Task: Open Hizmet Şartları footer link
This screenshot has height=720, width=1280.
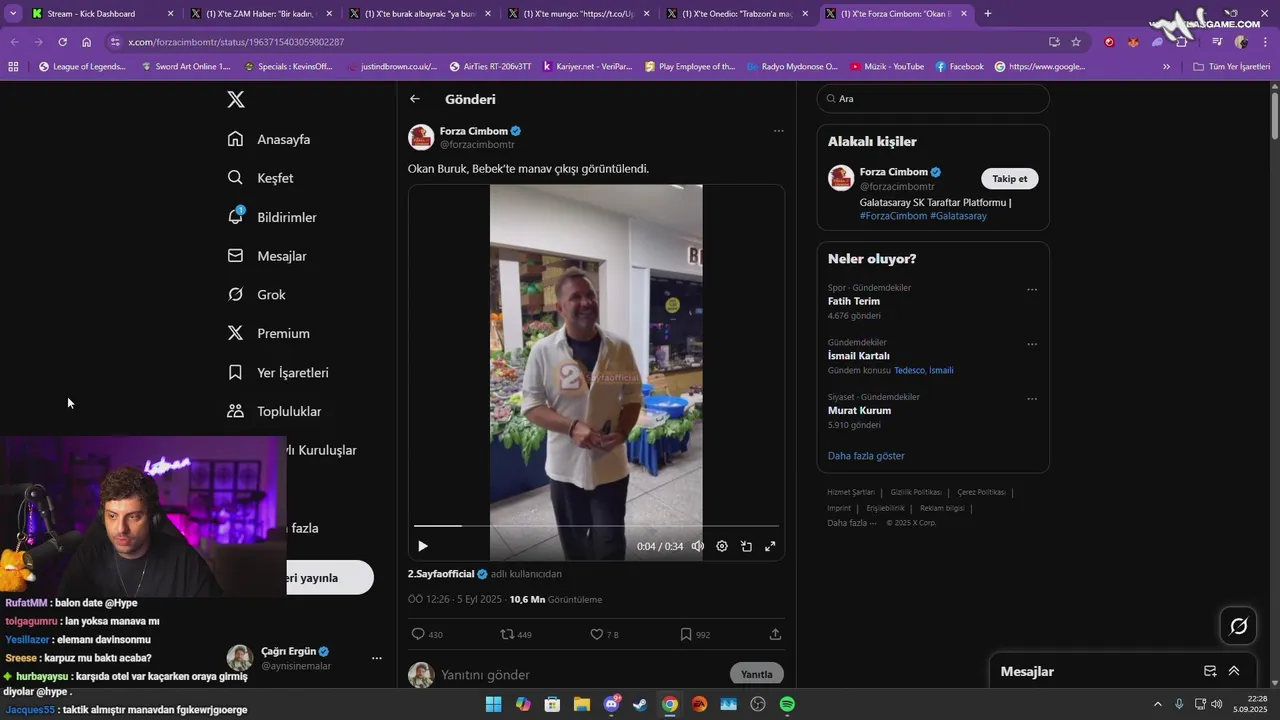Action: (x=851, y=492)
